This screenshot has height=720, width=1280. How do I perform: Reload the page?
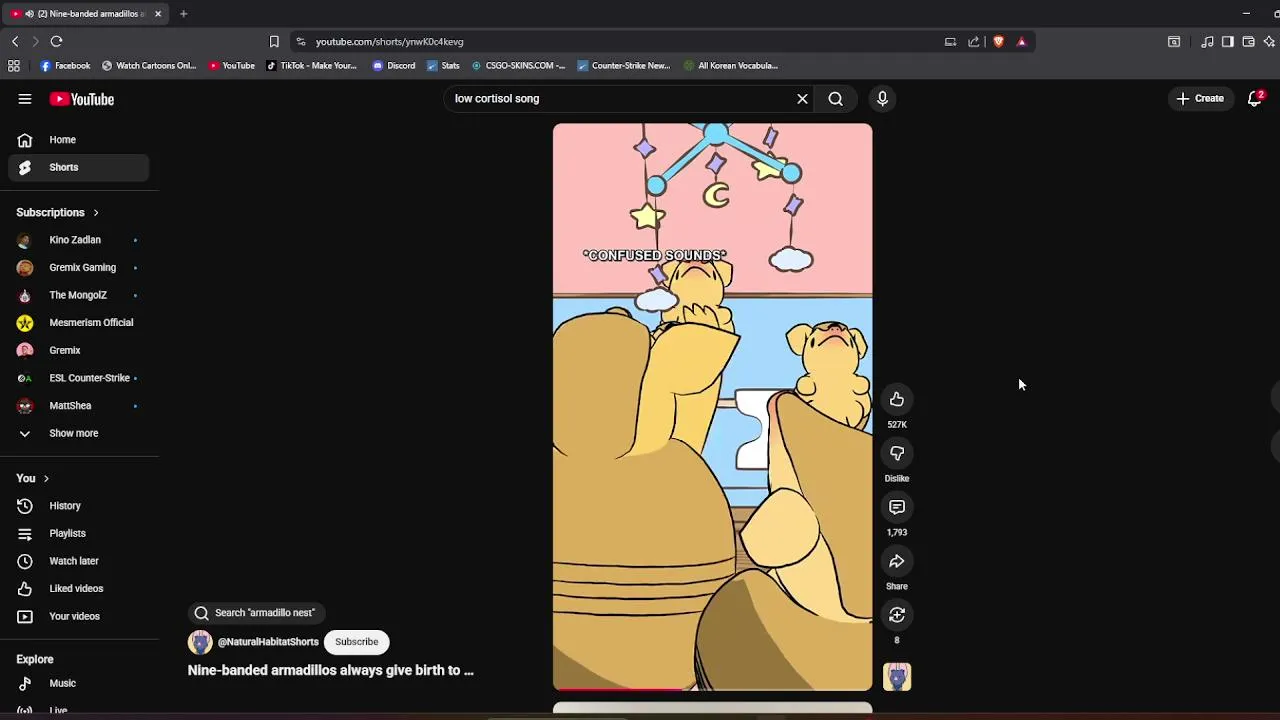(57, 41)
